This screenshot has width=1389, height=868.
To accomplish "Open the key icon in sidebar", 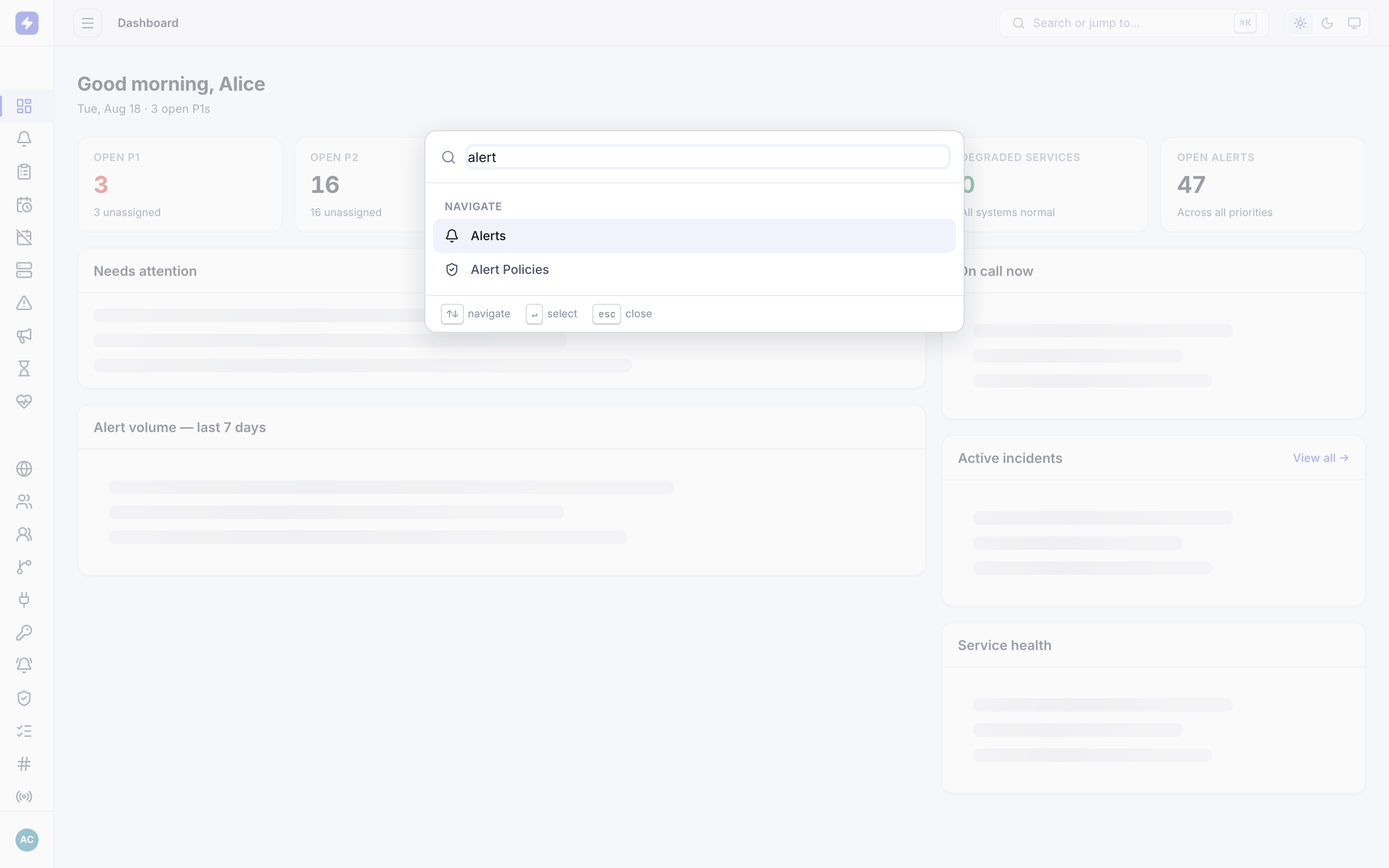I will 24,633.
